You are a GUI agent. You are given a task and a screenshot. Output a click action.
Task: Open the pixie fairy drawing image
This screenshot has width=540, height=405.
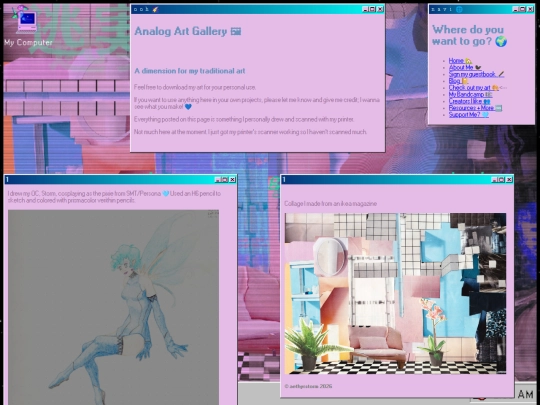pos(113,307)
